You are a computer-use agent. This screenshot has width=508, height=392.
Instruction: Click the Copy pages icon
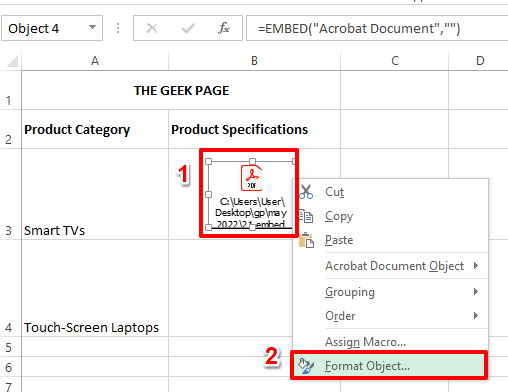(306, 216)
